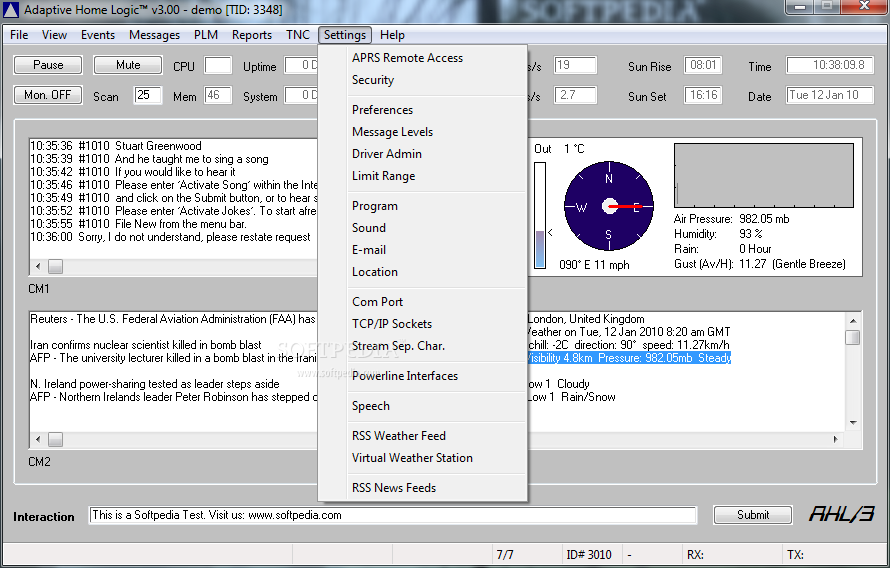Click the CM2 horizontal scrollbar right arrow
The height and width of the screenshot is (568, 890).
tap(835, 439)
